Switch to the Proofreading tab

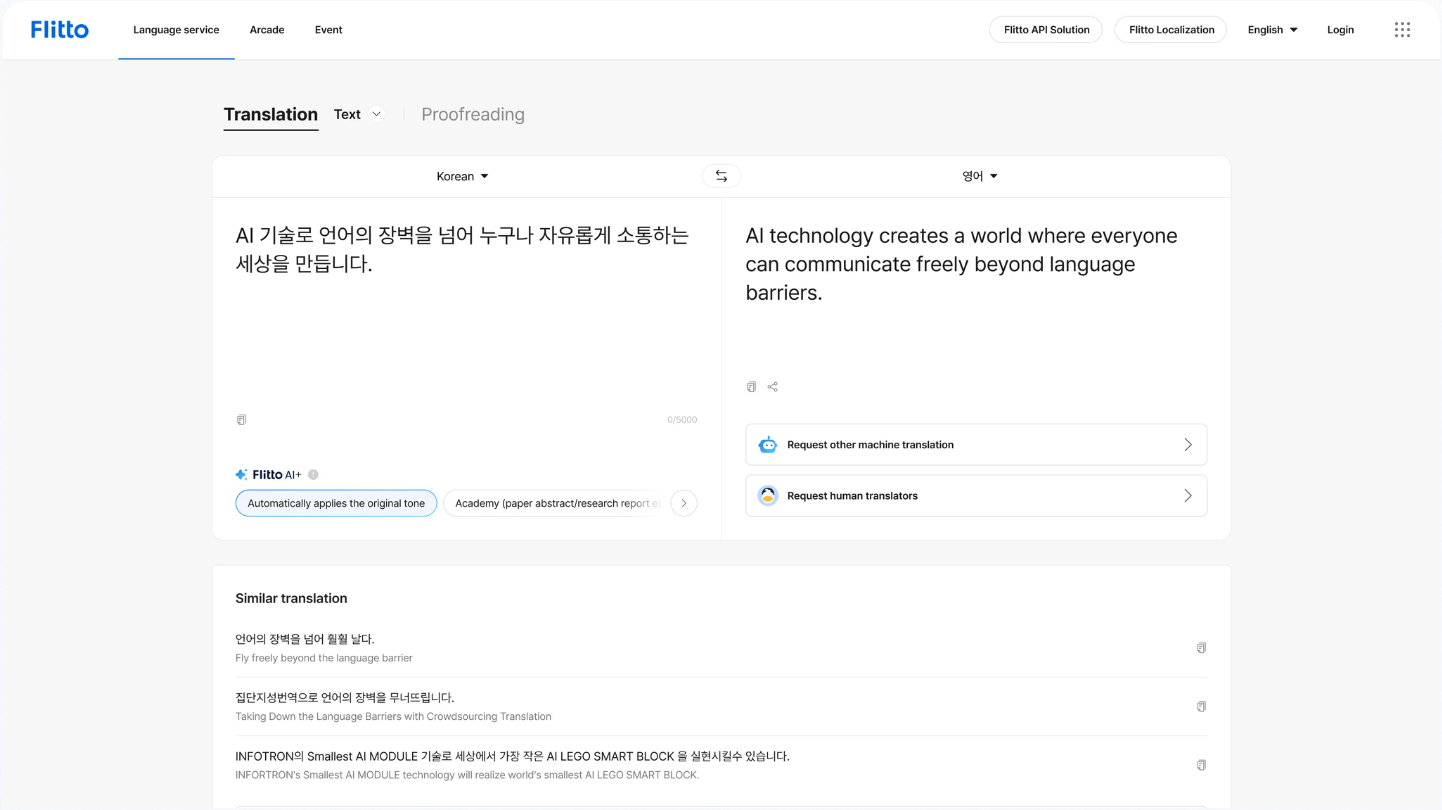pos(473,114)
